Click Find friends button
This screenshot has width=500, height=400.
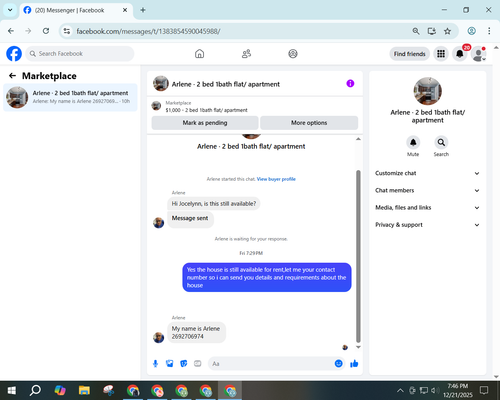click(x=409, y=54)
